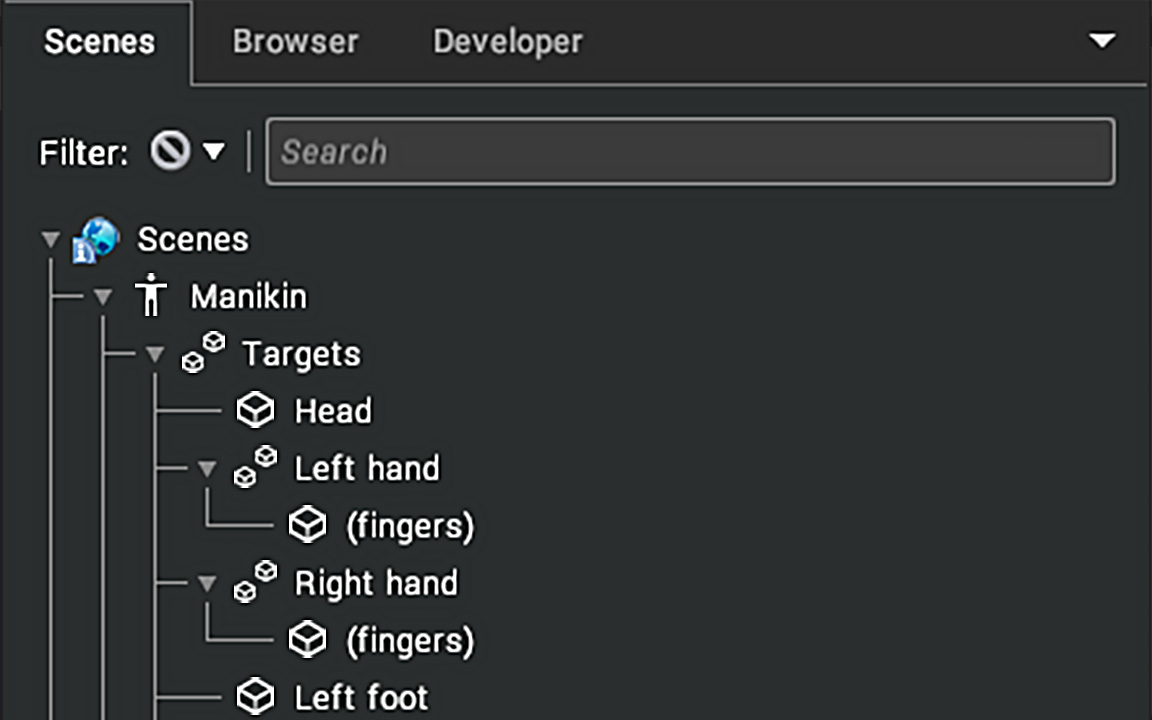This screenshot has width=1152, height=720.
Task: Click the Head cube icon
Action: (x=256, y=410)
